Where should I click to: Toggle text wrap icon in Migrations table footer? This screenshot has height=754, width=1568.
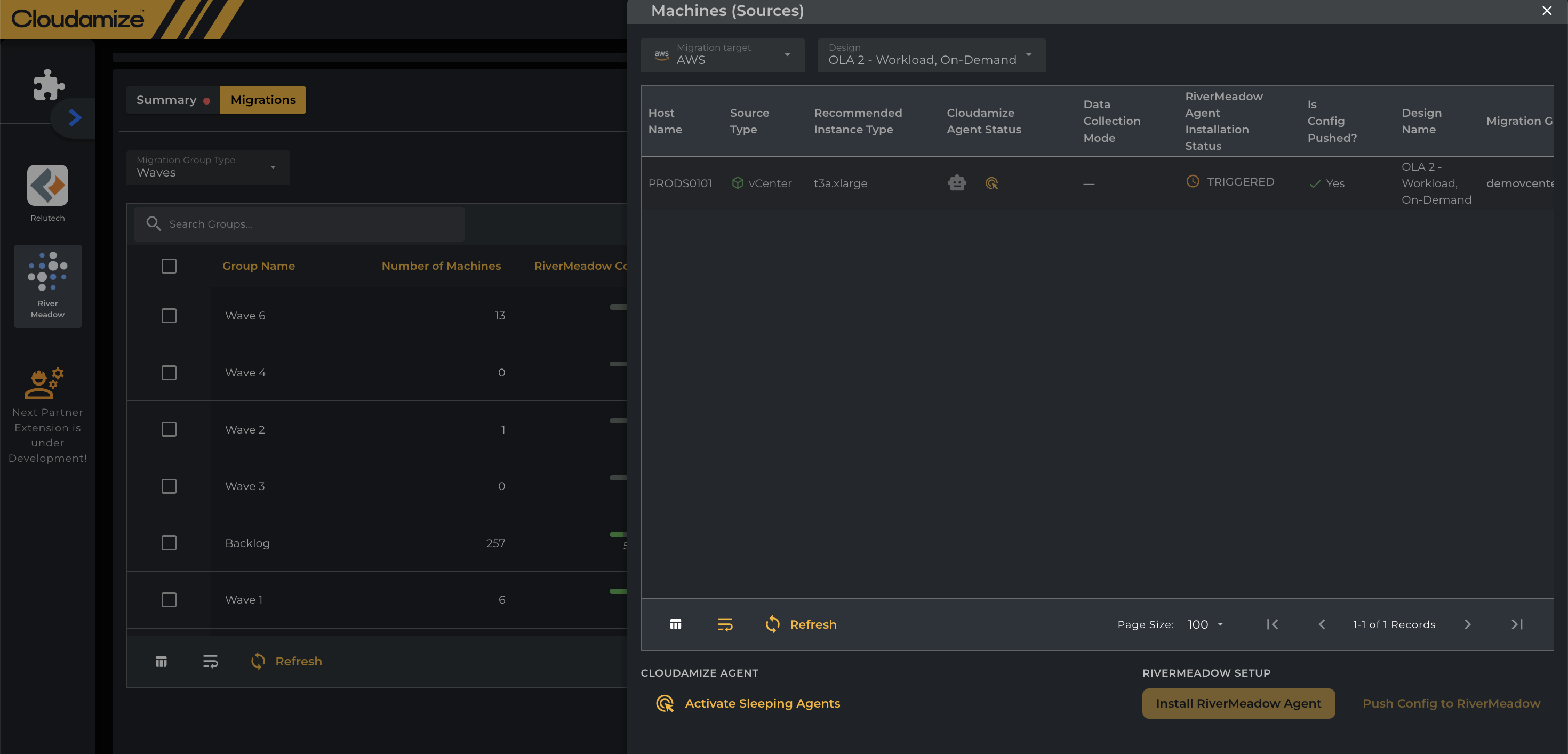pos(210,662)
